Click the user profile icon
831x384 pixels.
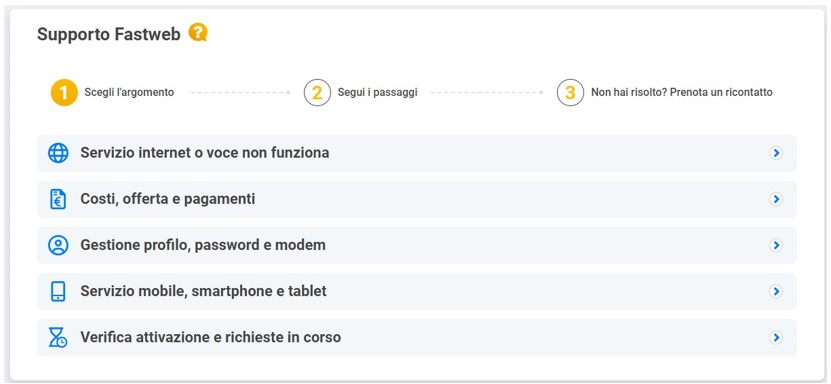click(58, 245)
